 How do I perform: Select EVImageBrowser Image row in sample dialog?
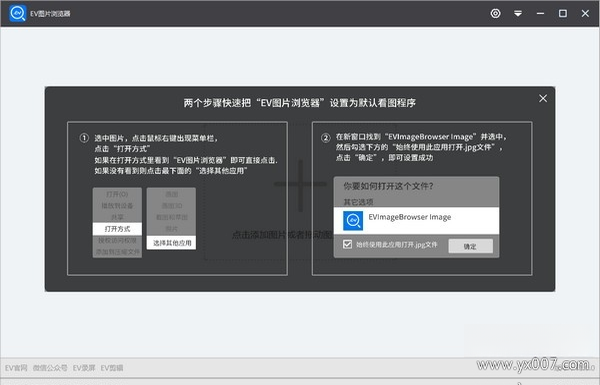[x=416, y=221]
